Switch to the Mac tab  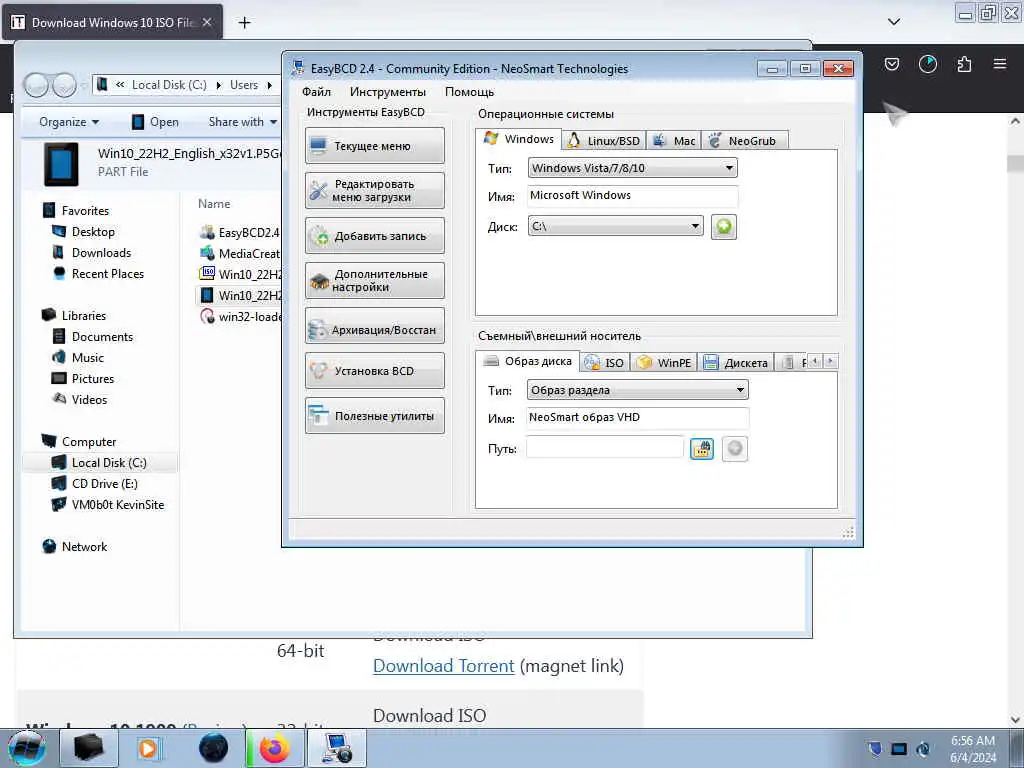675,140
